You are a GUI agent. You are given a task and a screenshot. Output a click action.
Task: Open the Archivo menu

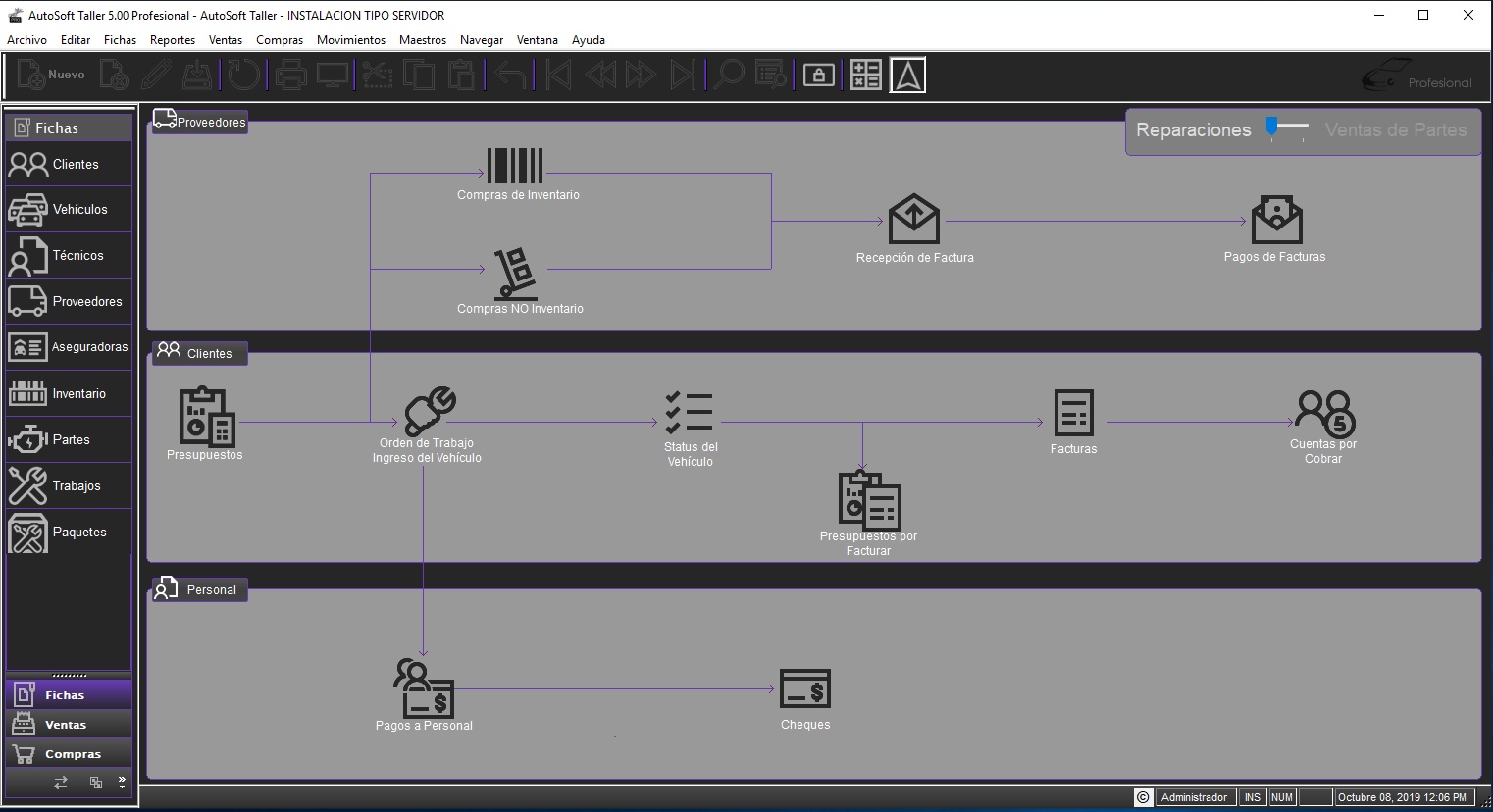(26, 40)
